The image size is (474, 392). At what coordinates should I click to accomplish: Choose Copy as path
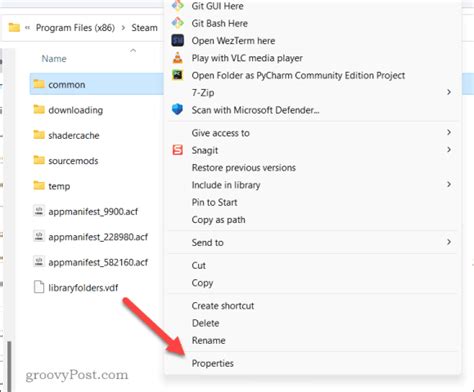[x=218, y=220]
